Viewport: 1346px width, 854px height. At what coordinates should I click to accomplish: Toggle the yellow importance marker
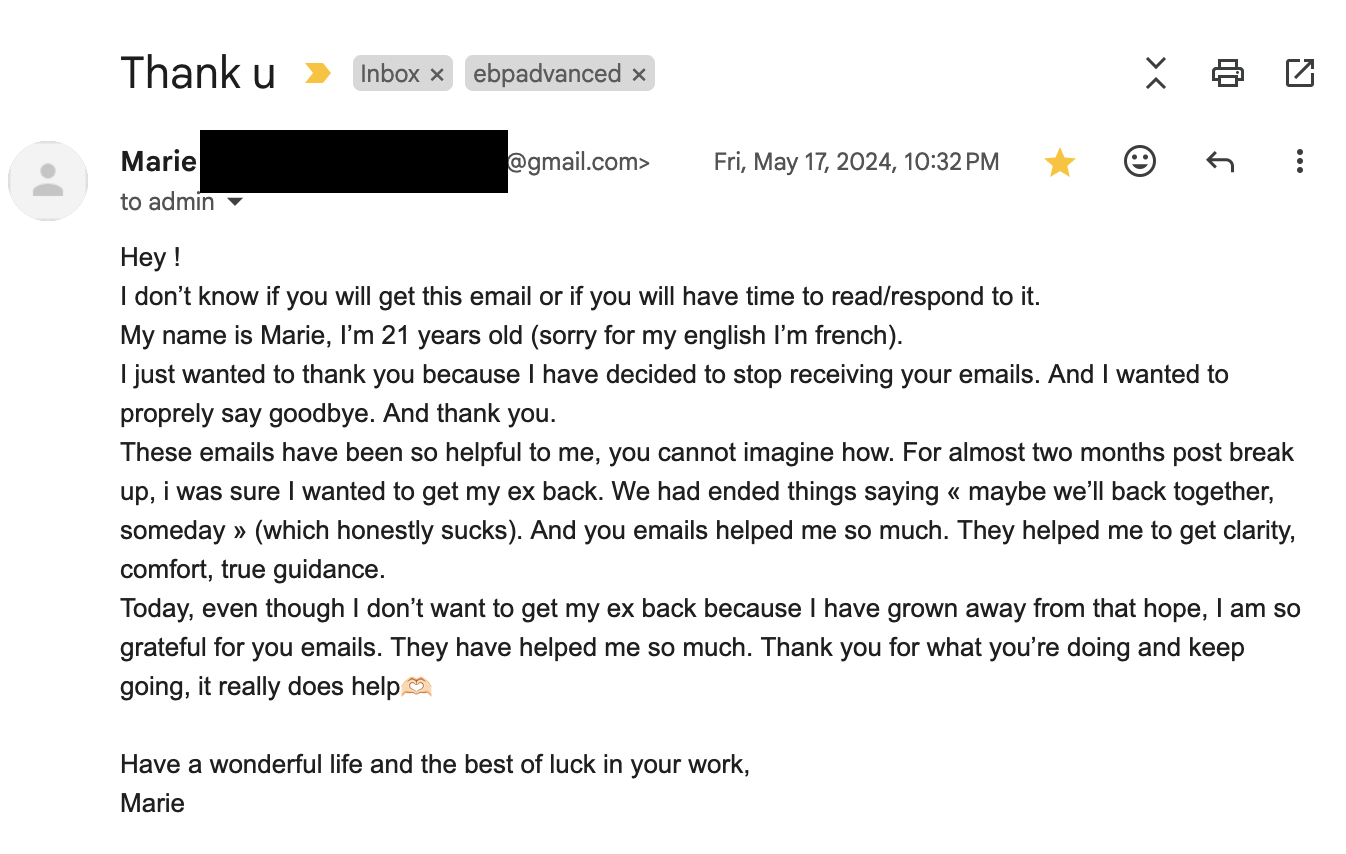point(317,73)
